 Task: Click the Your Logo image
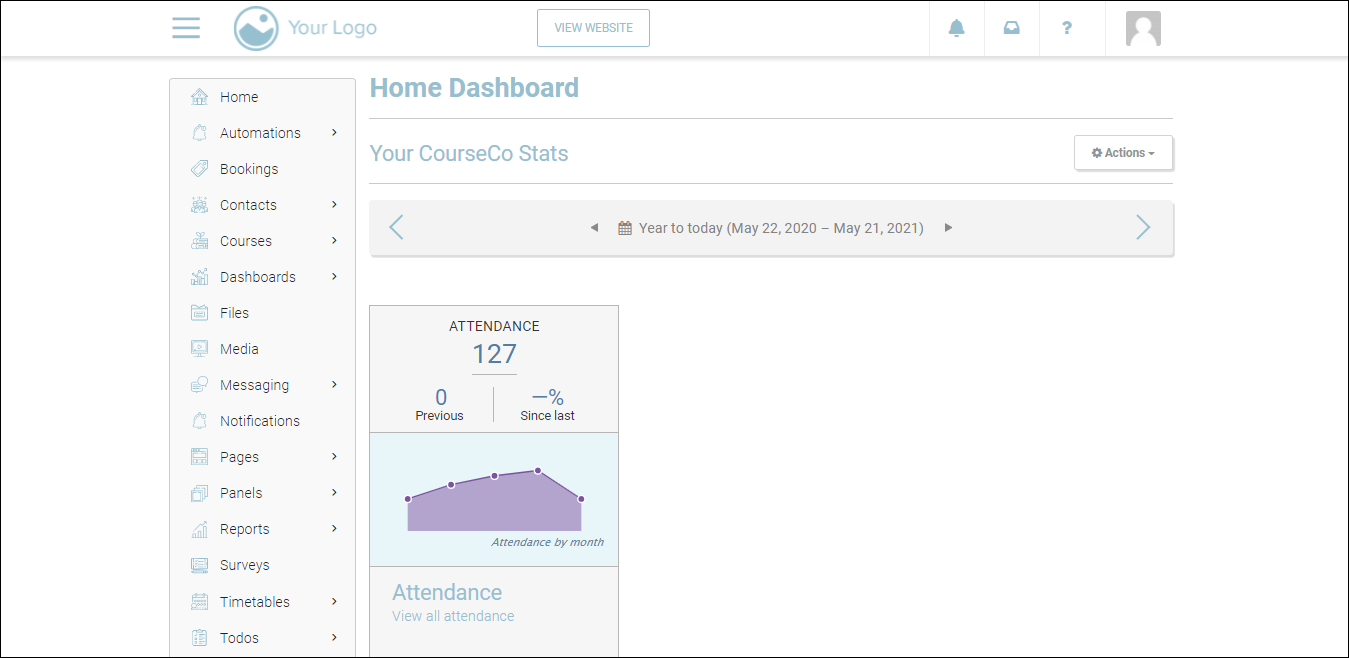point(306,28)
